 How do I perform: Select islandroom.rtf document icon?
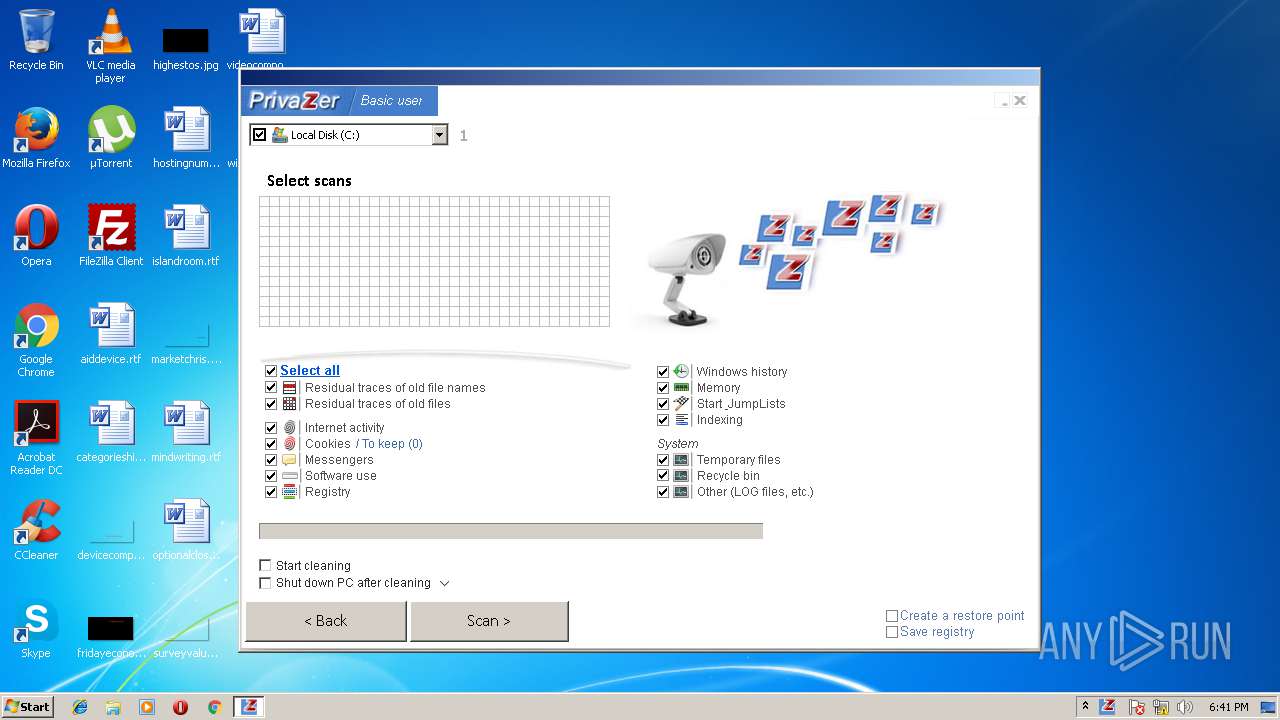point(186,236)
